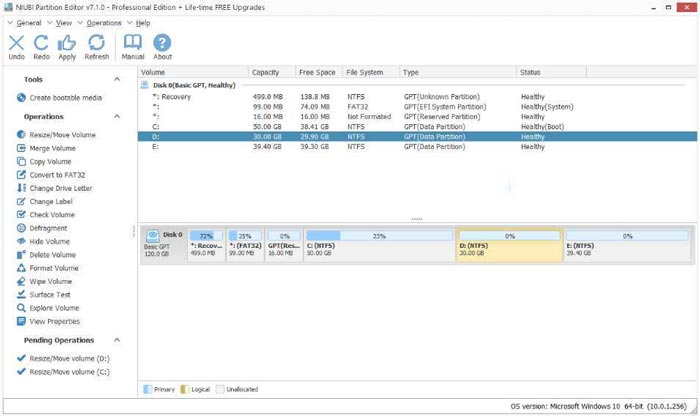This screenshot has height=416, width=700.
Task: Collapse the Pending Operations section
Action: [x=117, y=340]
